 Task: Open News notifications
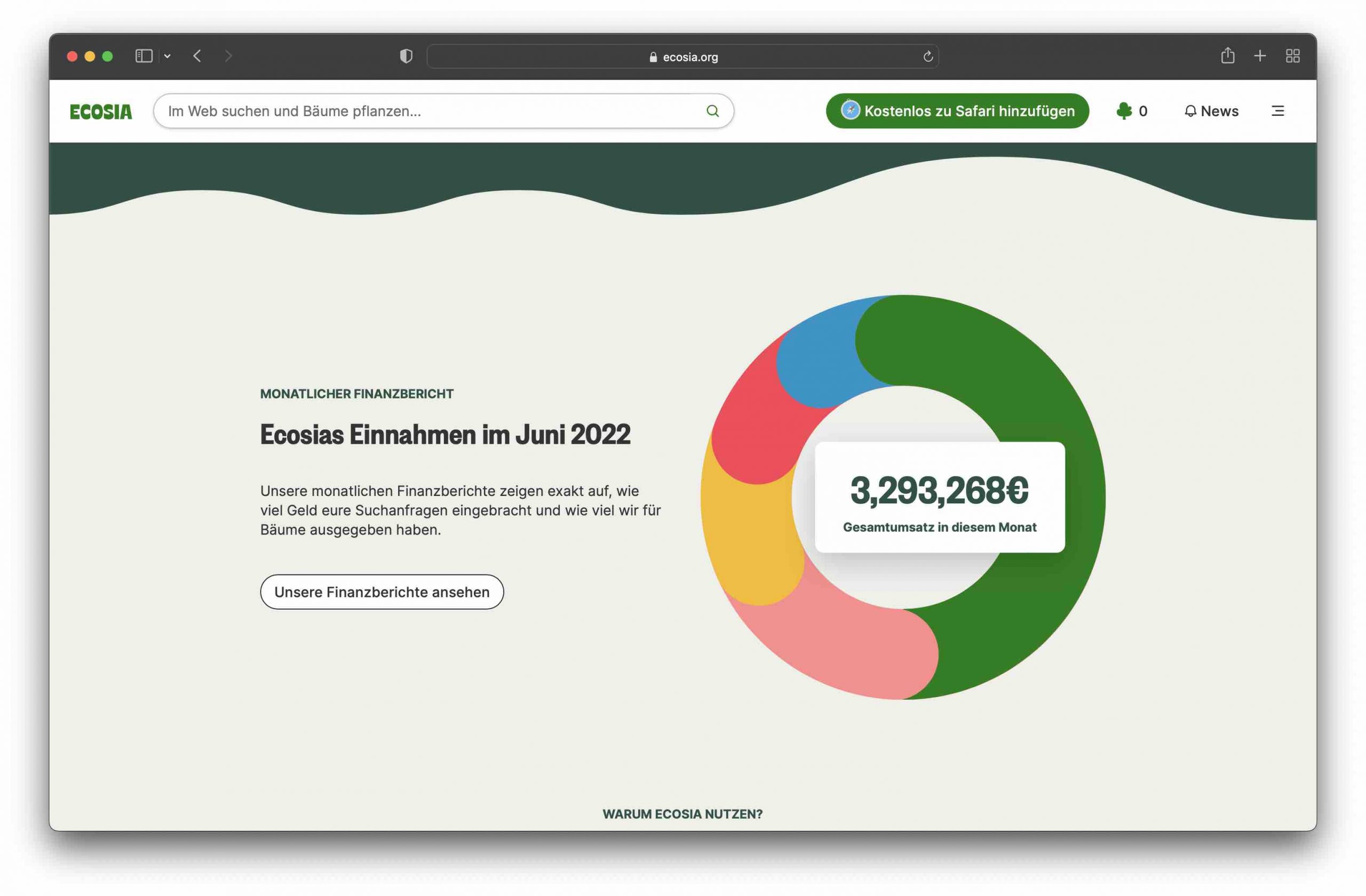1211,111
